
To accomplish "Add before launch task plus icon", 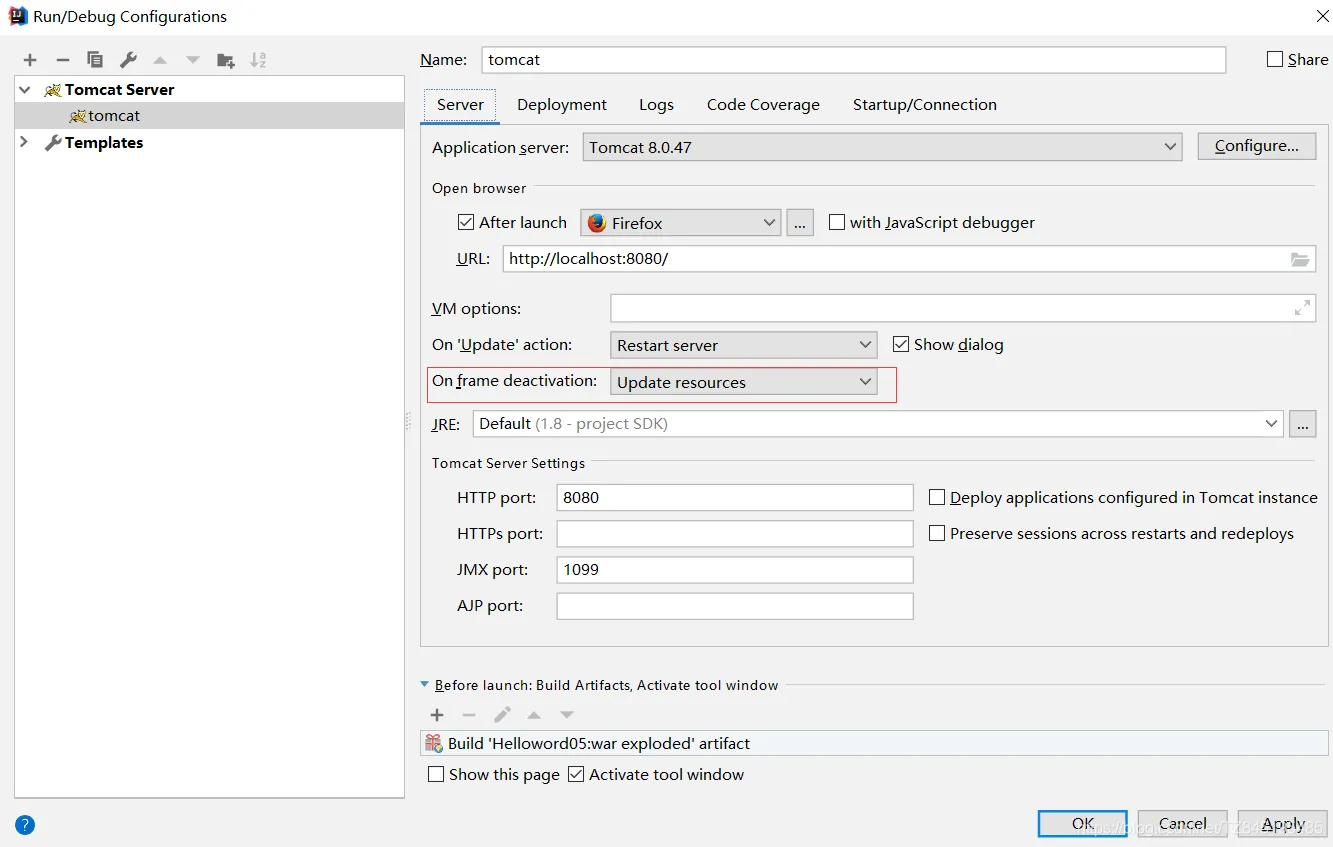I will 437,715.
